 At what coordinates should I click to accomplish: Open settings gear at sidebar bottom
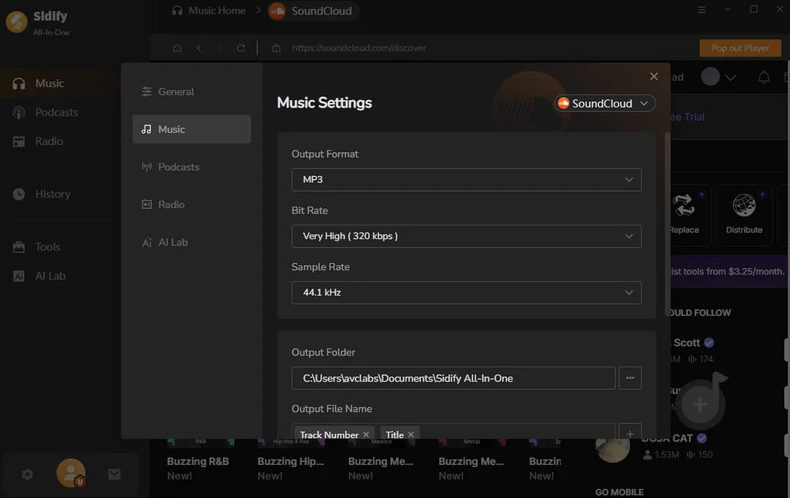[x=27, y=474]
